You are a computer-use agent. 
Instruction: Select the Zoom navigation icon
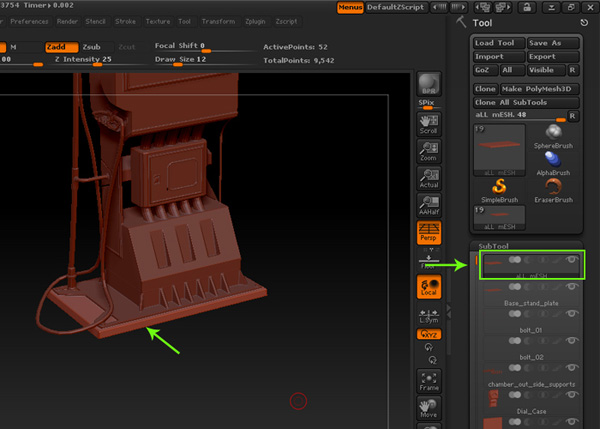click(429, 151)
